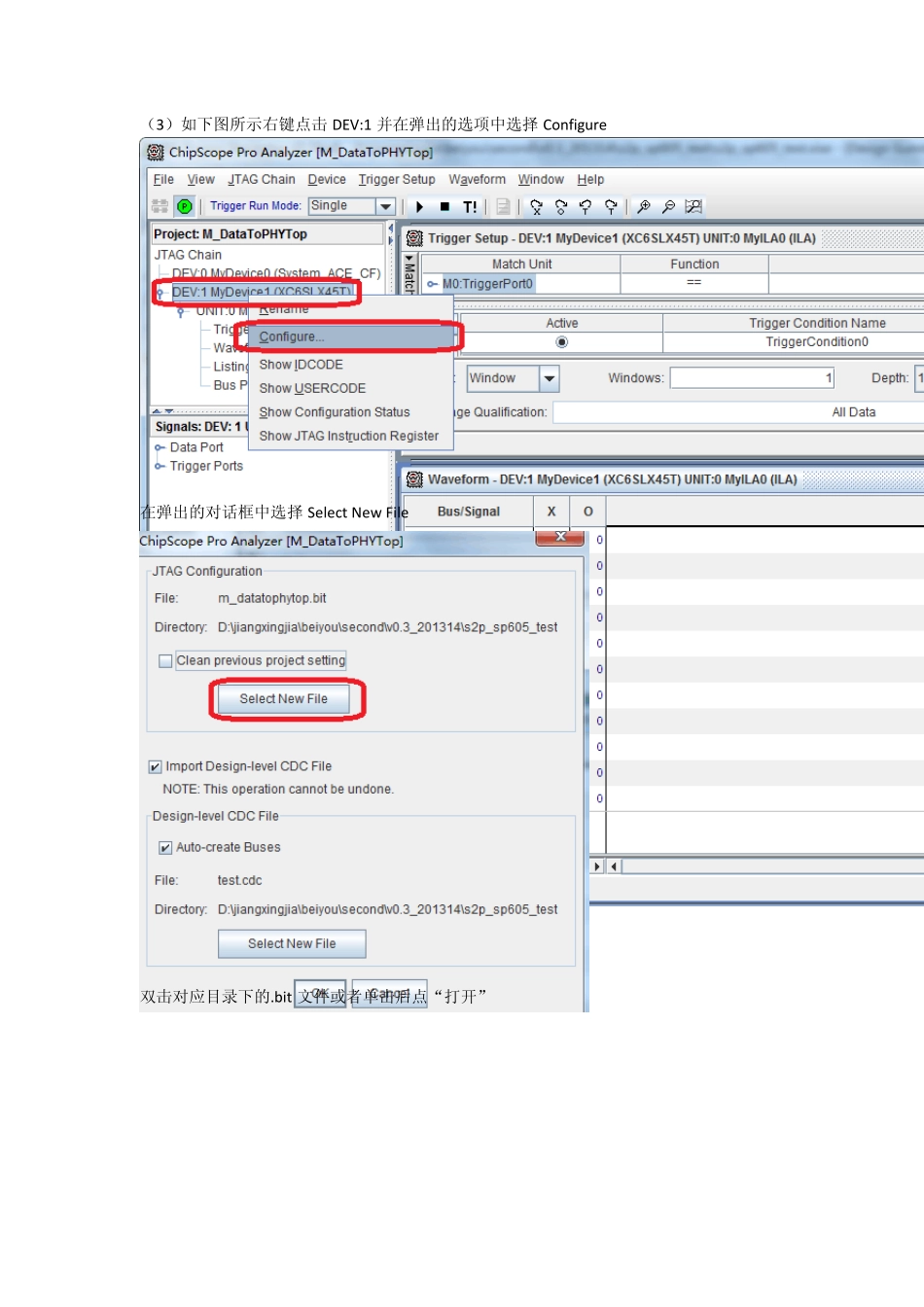
Task: Click the ChipScope Pro Analyzer title bar icon
Action: 156,152
